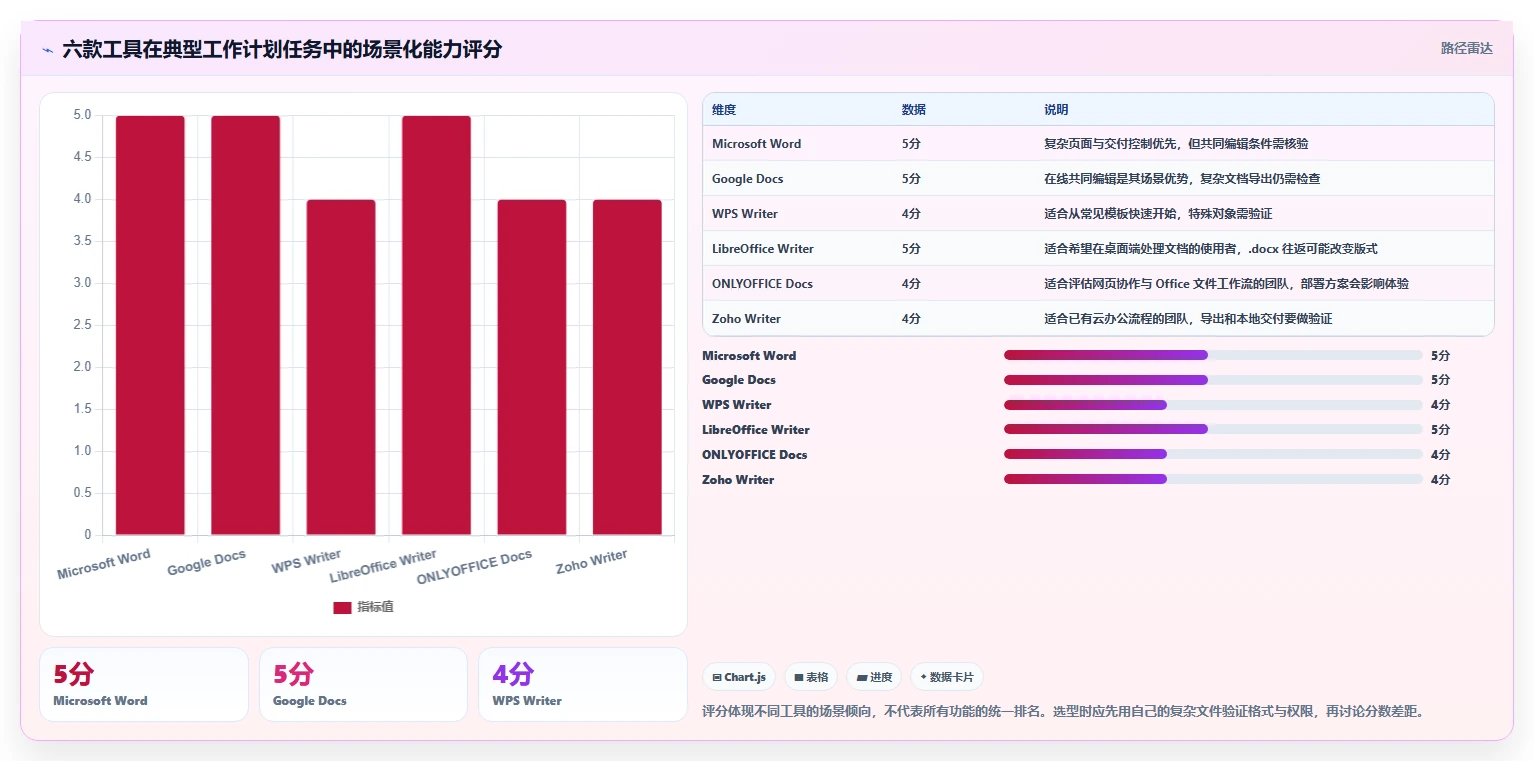The image size is (1534, 761).
Task: Click the LibreOffice Writer cell in the table
Action: [763, 249]
